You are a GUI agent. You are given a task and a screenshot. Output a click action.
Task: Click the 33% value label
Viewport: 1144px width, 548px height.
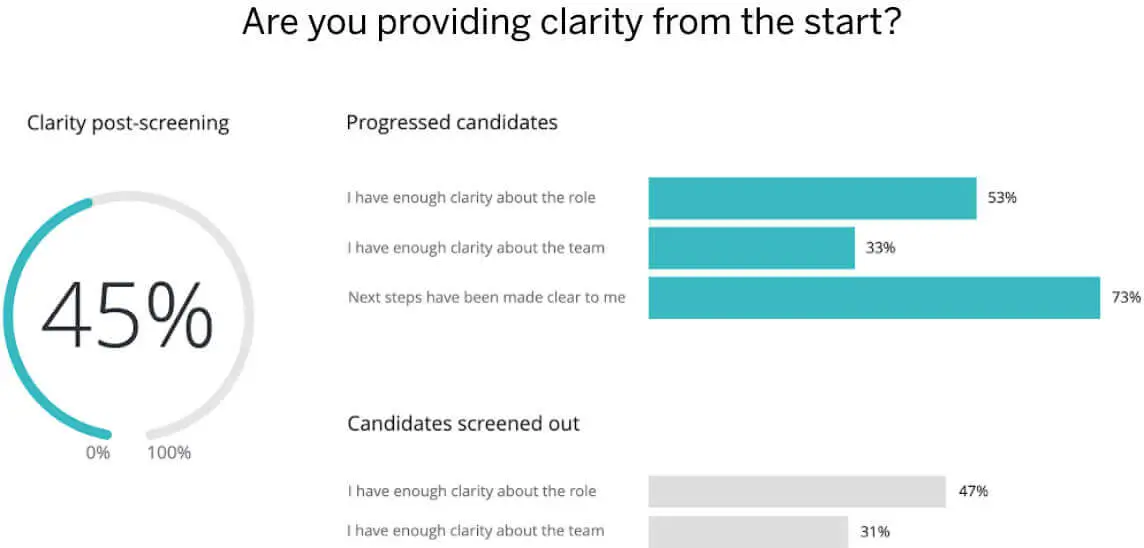click(880, 248)
